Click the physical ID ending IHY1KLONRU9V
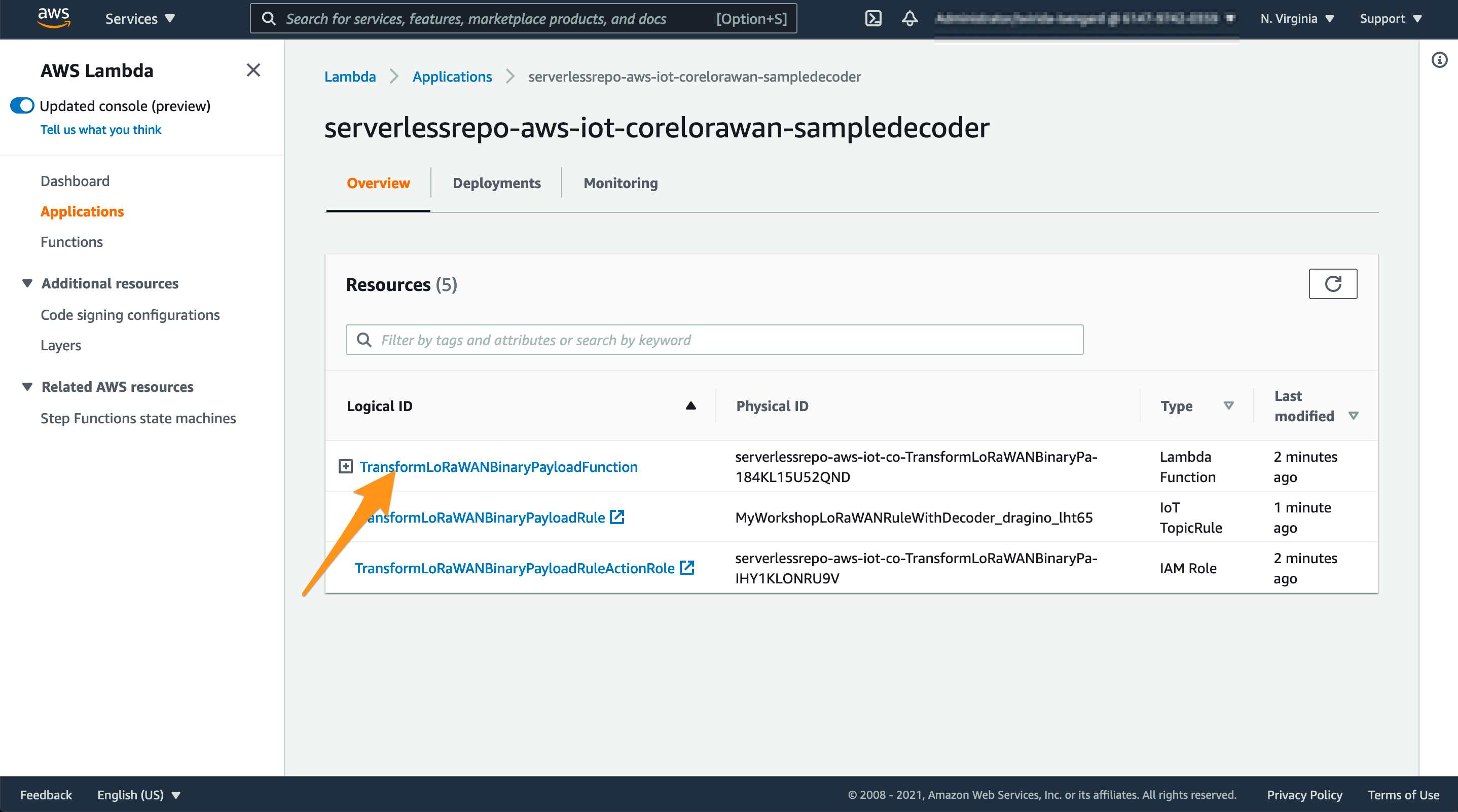 point(916,568)
